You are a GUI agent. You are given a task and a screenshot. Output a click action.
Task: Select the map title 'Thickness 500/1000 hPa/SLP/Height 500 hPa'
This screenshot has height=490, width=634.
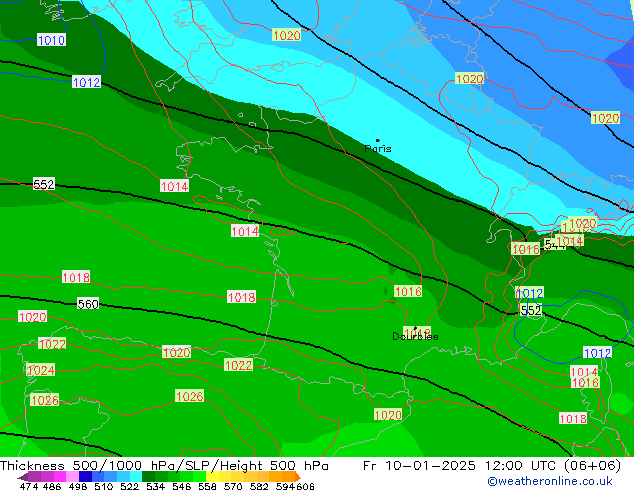164,466
